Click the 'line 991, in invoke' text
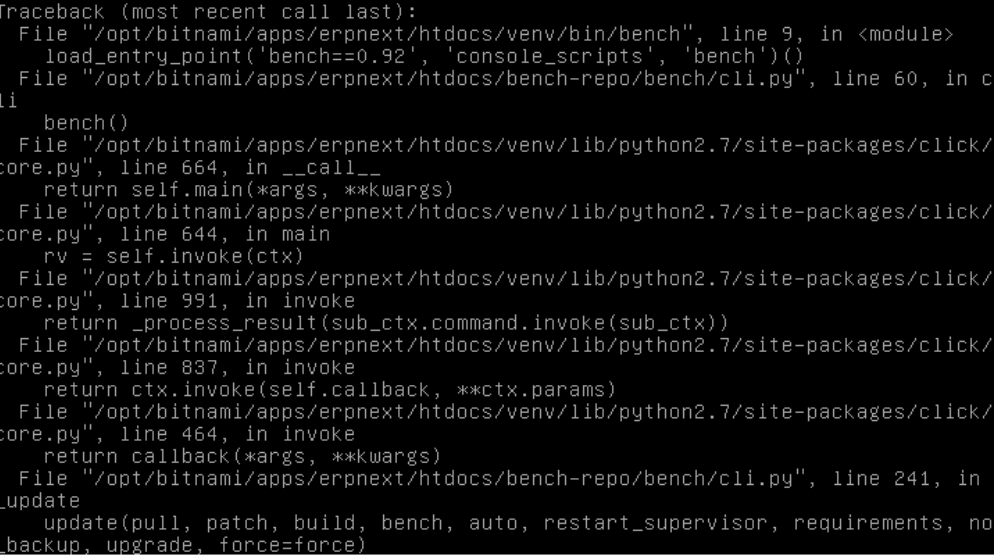The width and height of the screenshot is (997, 557). pos(238,301)
